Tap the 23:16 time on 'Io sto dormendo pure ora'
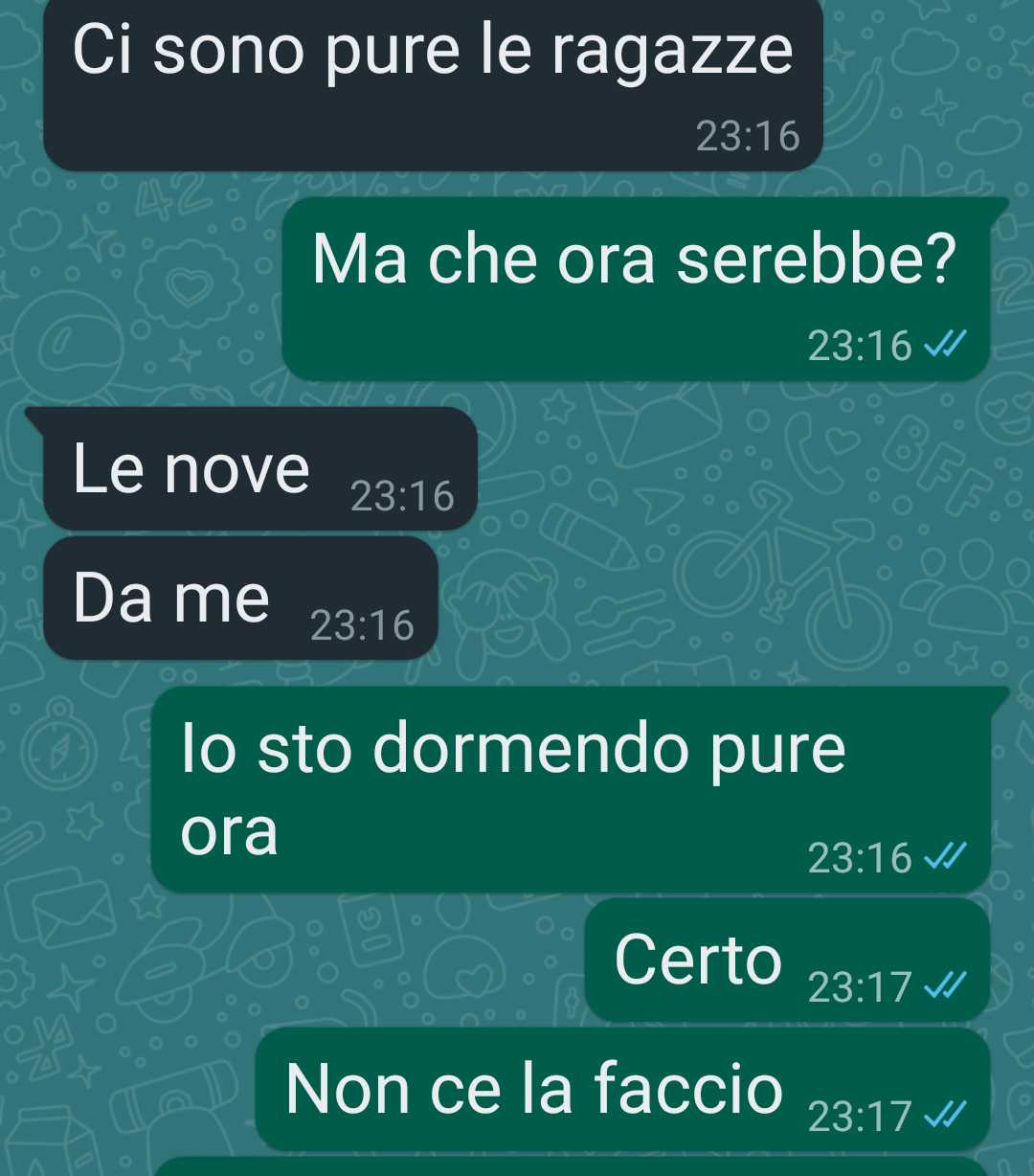Image resolution: width=1034 pixels, height=1176 pixels. coord(860,857)
